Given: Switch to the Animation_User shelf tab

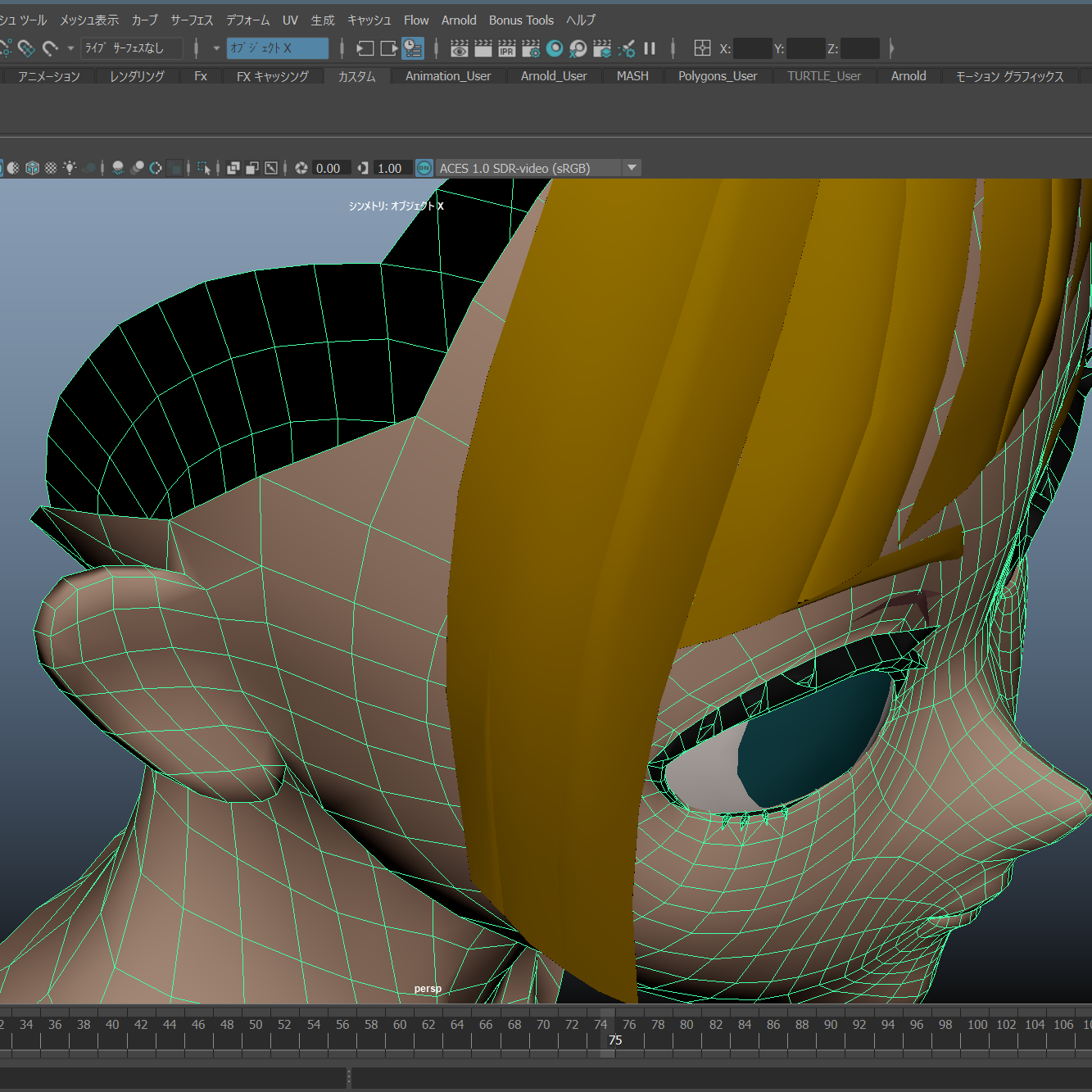Looking at the screenshot, I should pos(448,76).
